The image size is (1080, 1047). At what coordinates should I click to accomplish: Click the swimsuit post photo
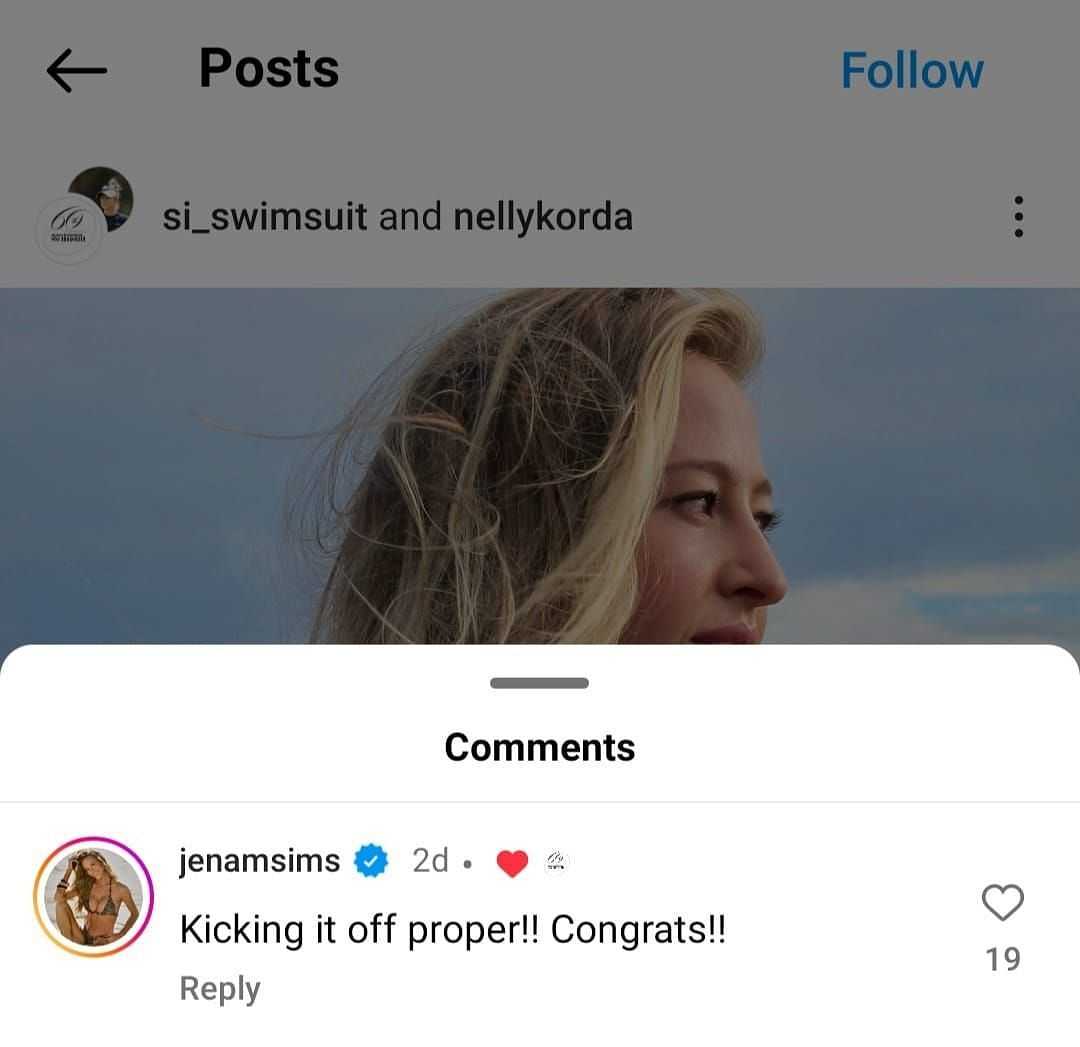click(x=540, y=460)
